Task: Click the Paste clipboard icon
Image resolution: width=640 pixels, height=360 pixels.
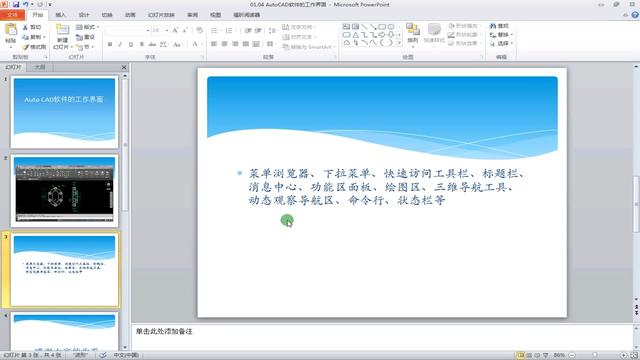Action: (11, 30)
